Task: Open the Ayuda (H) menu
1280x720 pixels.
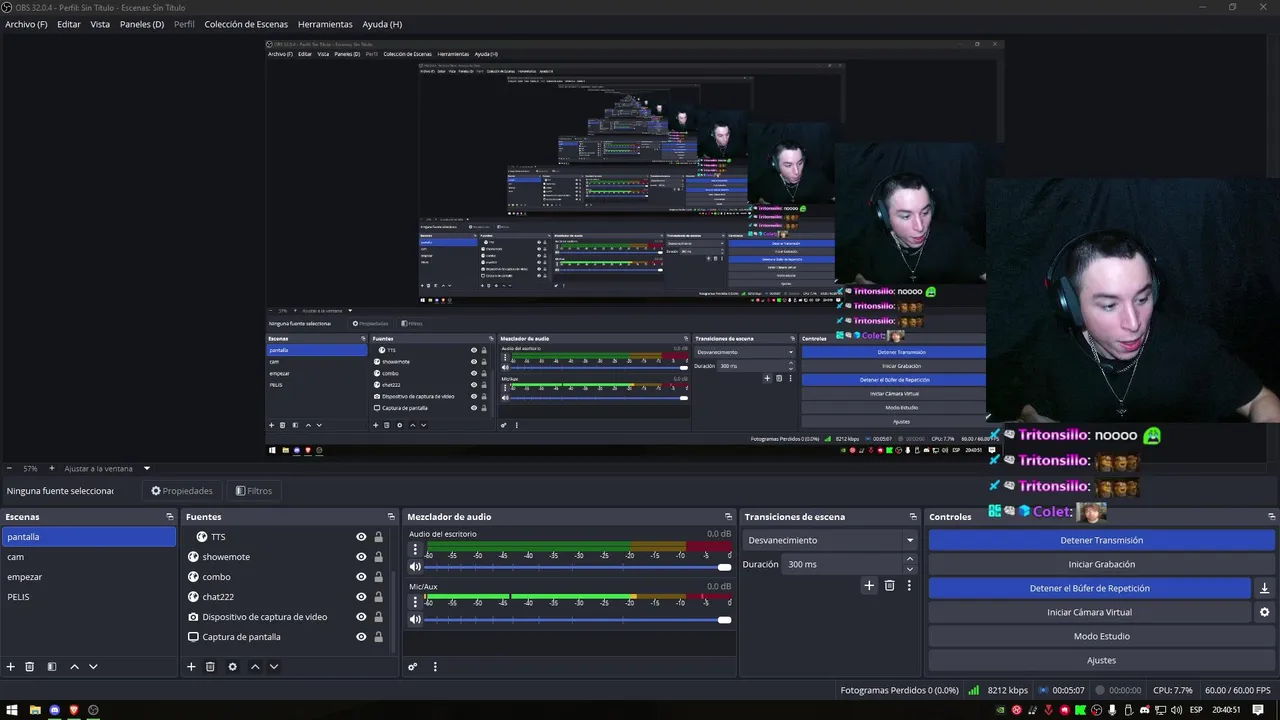Action: point(382,24)
